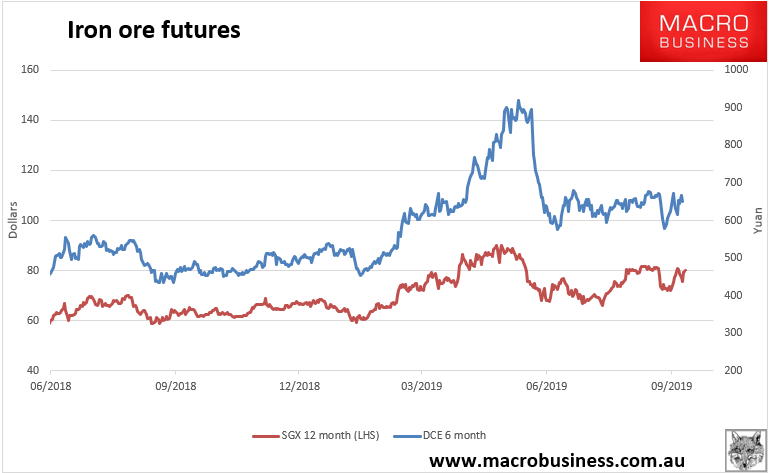
Task: Select the 03/2019 date axis label
Action: click(x=422, y=385)
